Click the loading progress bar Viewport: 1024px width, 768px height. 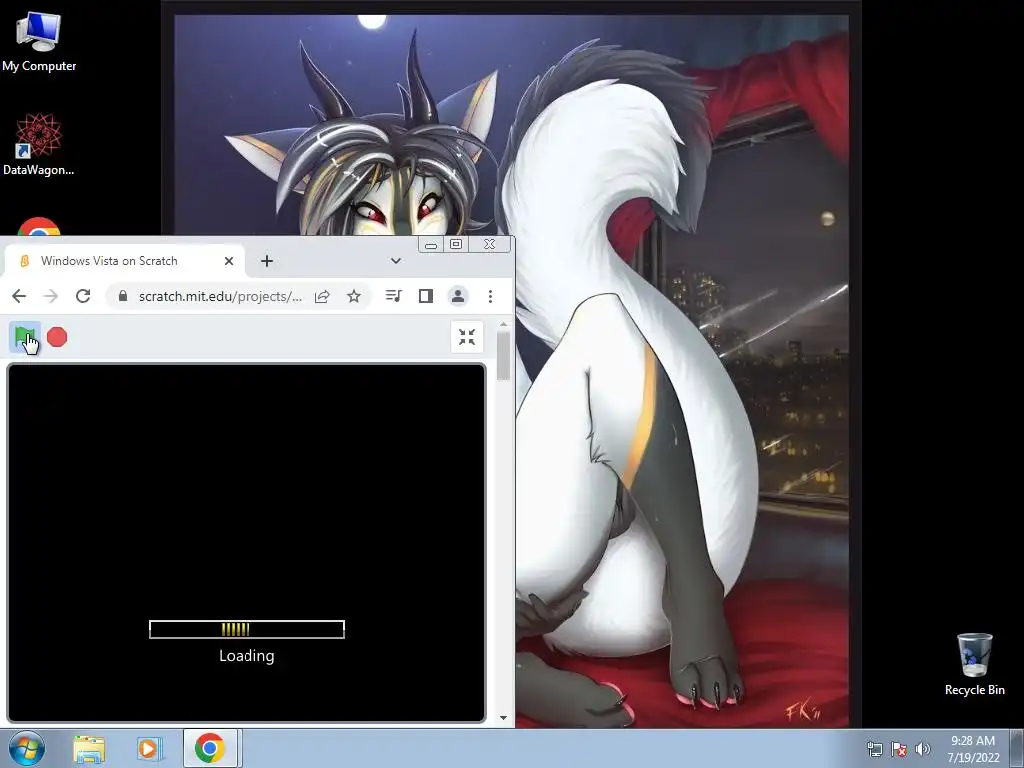tap(247, 630)
